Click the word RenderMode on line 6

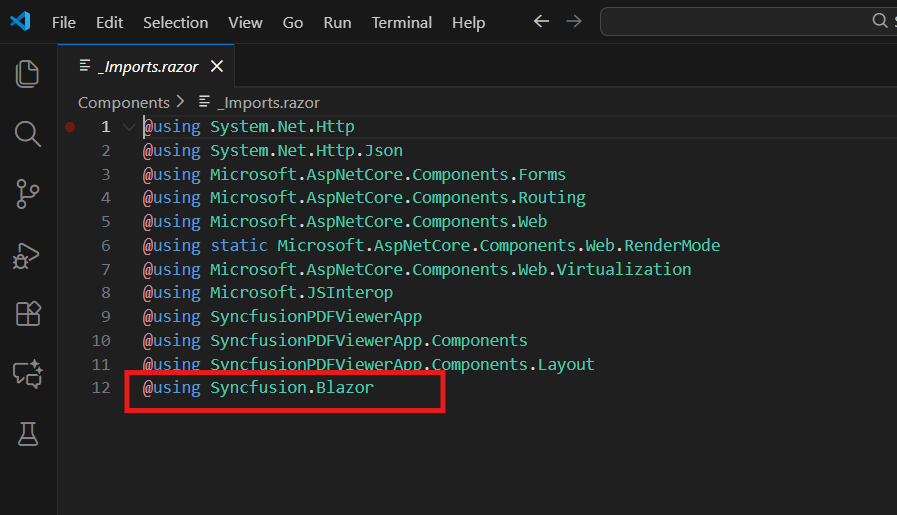pyautogui.click(x=672, y=245)
